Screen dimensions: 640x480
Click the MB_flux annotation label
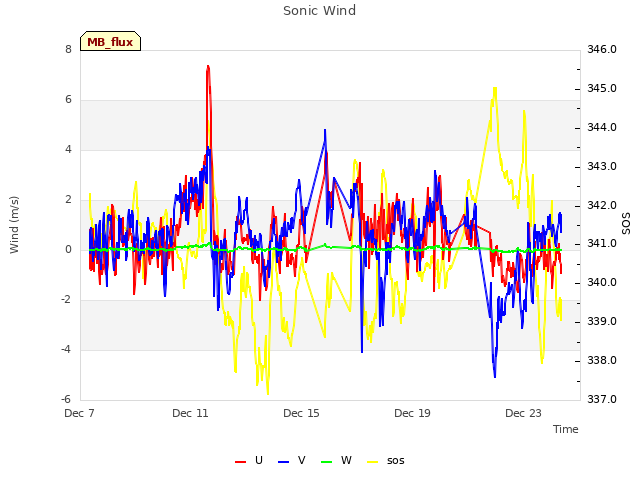coord(110,42)
